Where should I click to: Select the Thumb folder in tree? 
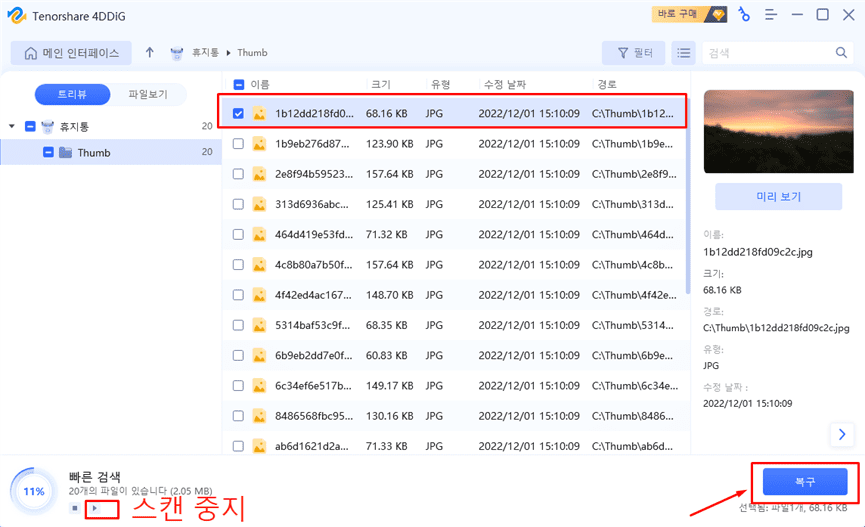(x=94, y=153)
